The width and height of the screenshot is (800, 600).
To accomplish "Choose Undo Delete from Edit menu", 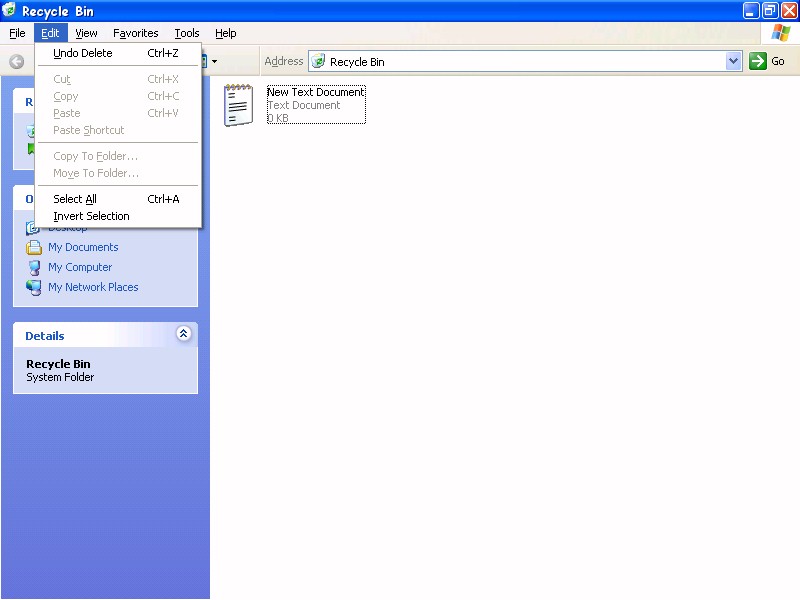I will pyautogui.click(x=118, y=53).
